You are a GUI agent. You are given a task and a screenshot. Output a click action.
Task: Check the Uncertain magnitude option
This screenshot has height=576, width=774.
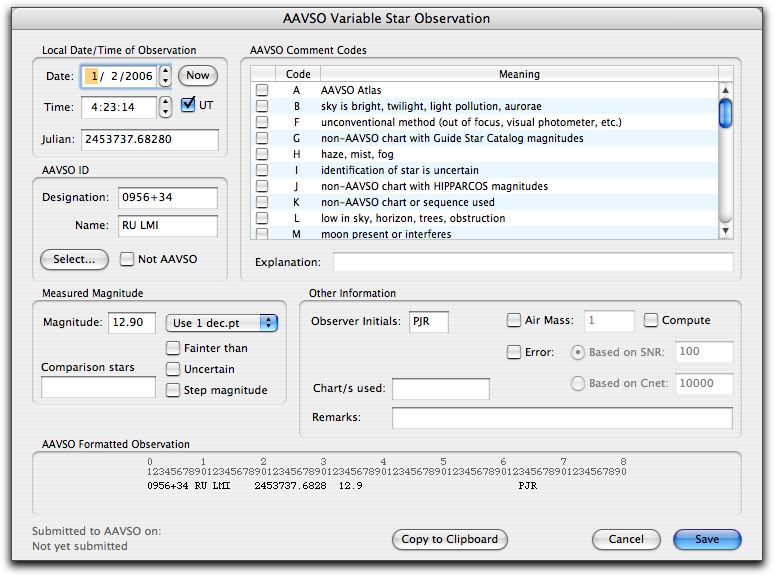pos(173,369)
